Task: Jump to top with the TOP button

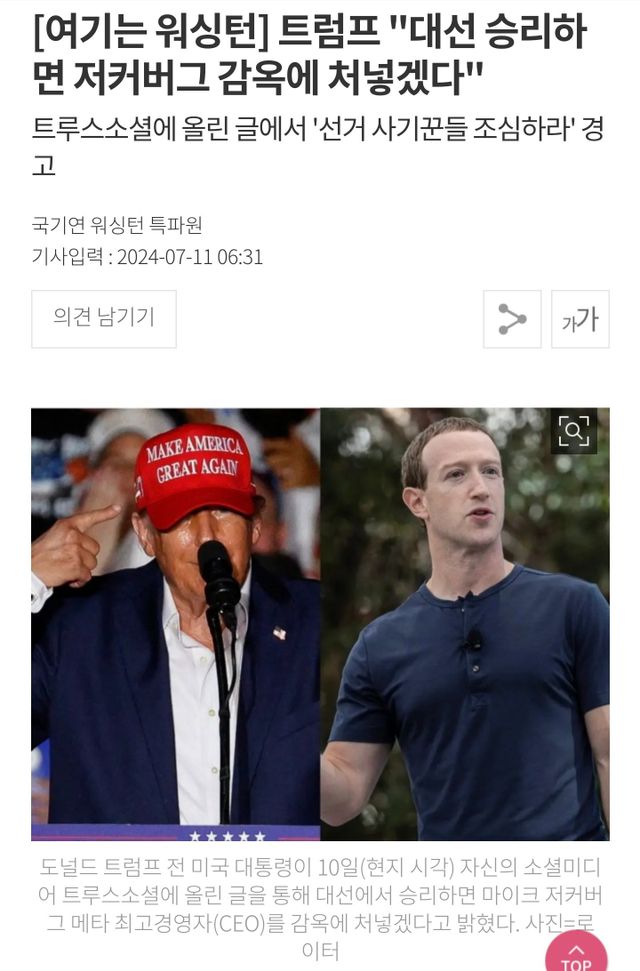Action: click(576, 952)
